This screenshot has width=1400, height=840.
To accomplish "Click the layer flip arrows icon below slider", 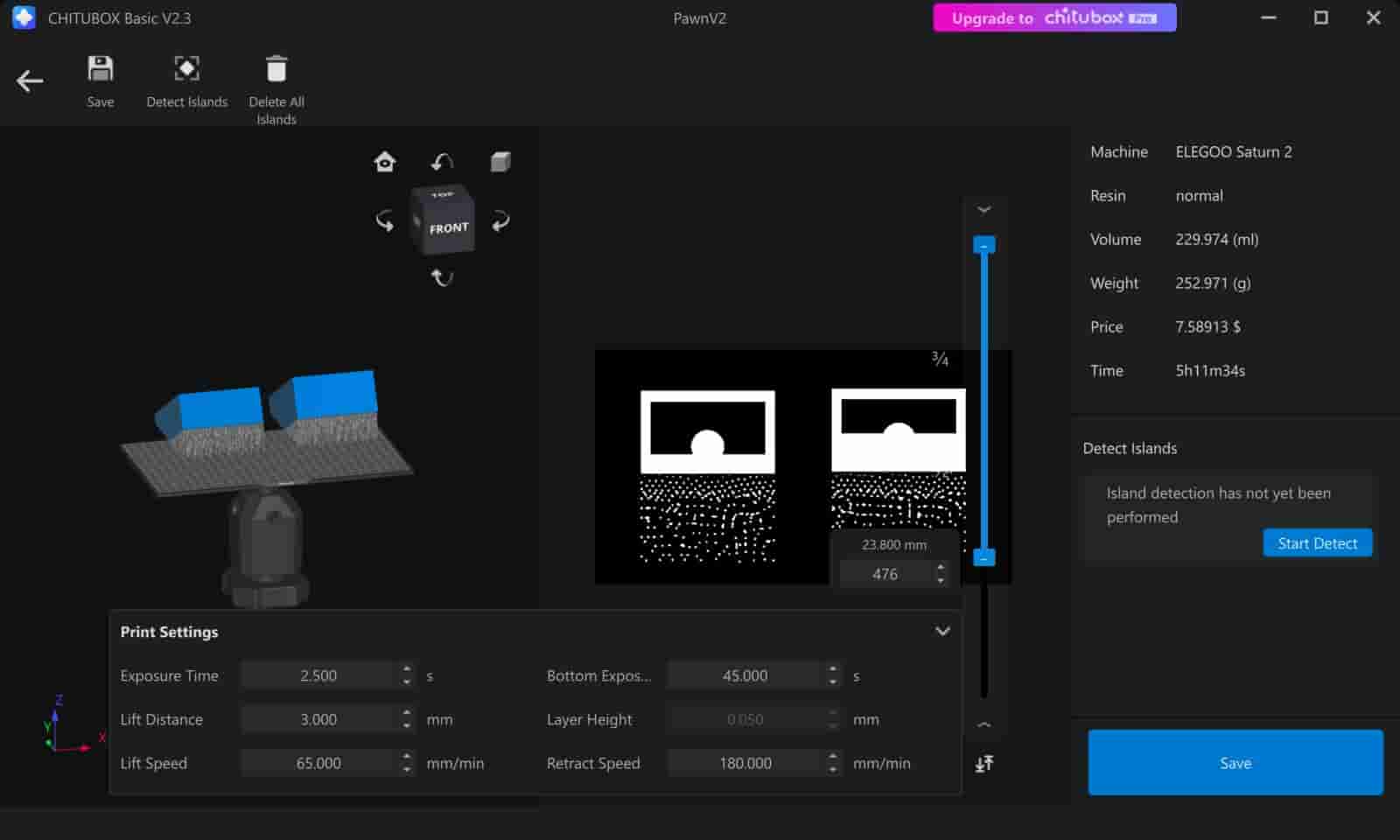I will 984,764.
